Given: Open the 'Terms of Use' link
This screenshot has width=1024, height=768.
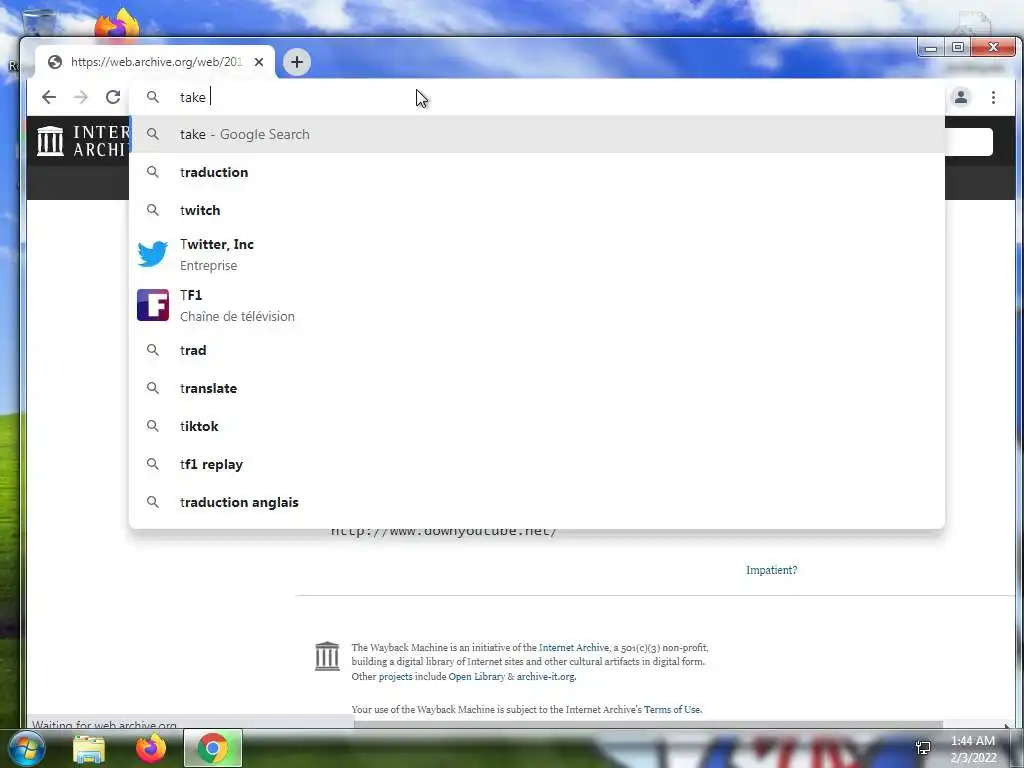Looking at the screenshot, I should 673,709.
